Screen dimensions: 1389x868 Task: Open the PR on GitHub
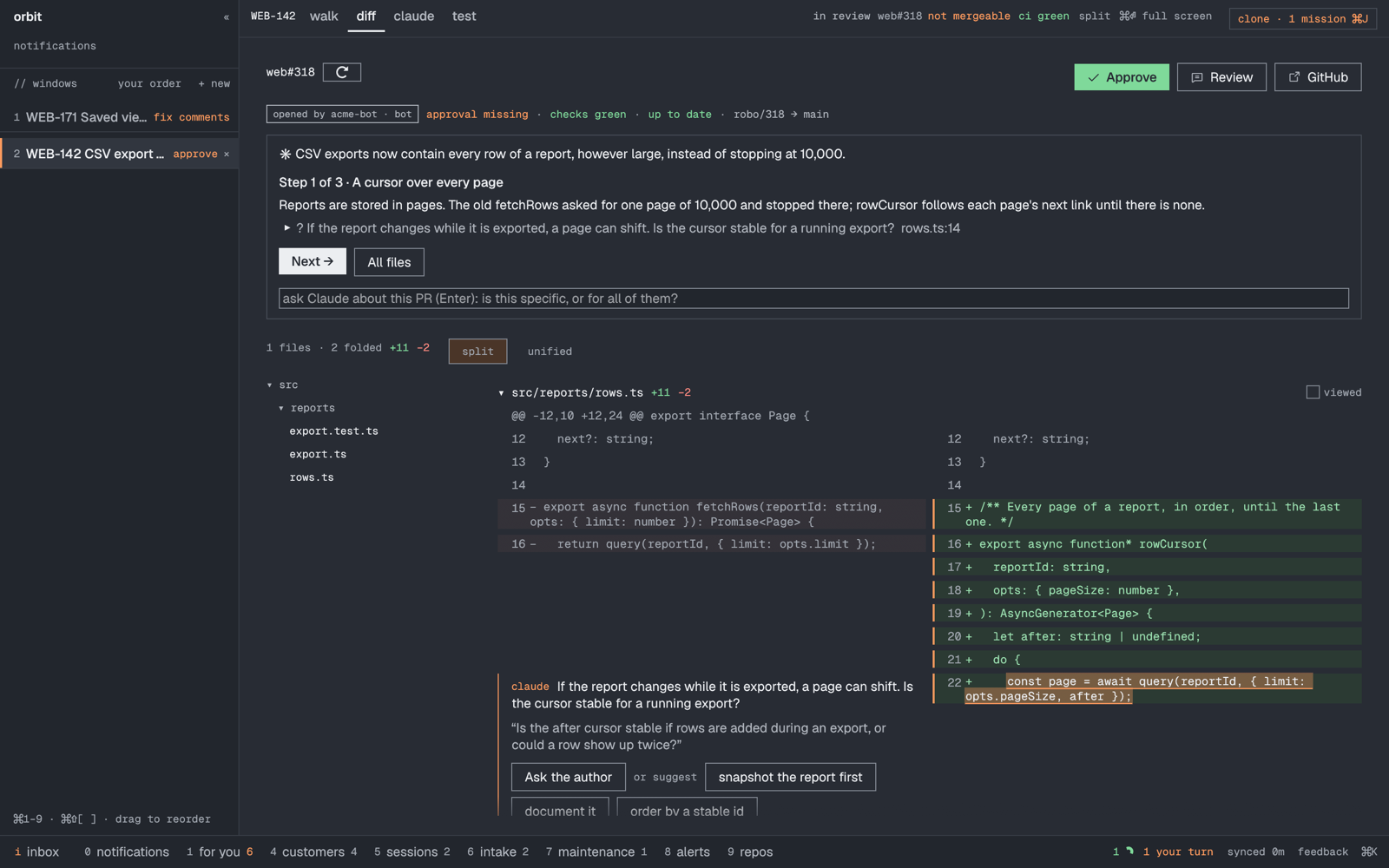(1318, 77)
